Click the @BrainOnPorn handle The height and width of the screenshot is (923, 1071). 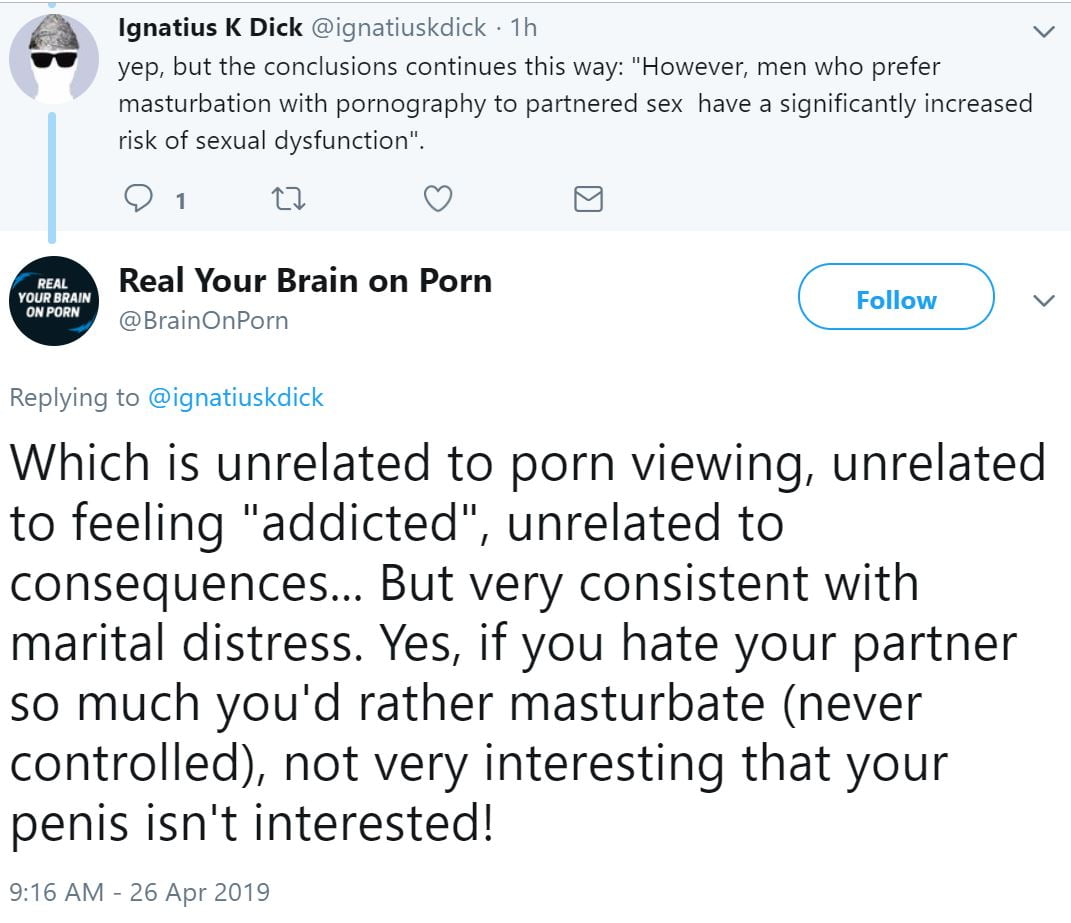click(x=203, y=321)
